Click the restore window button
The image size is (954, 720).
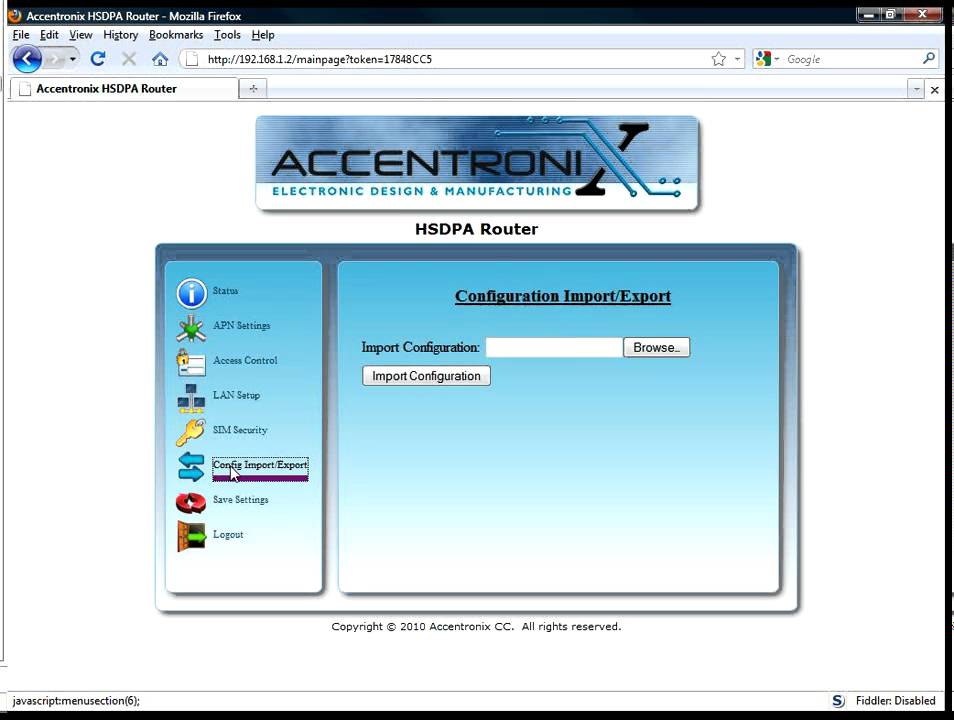pyautogui.click(x=891, y=14)
